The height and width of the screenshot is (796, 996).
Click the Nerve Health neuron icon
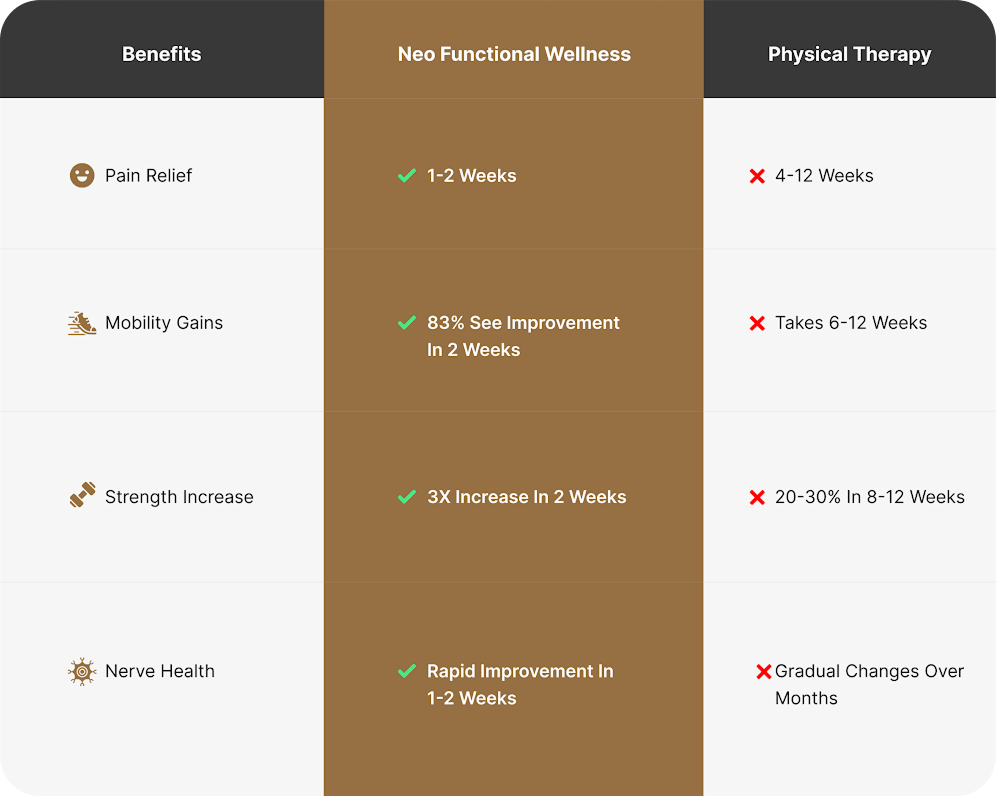click(x=82, y=671)
